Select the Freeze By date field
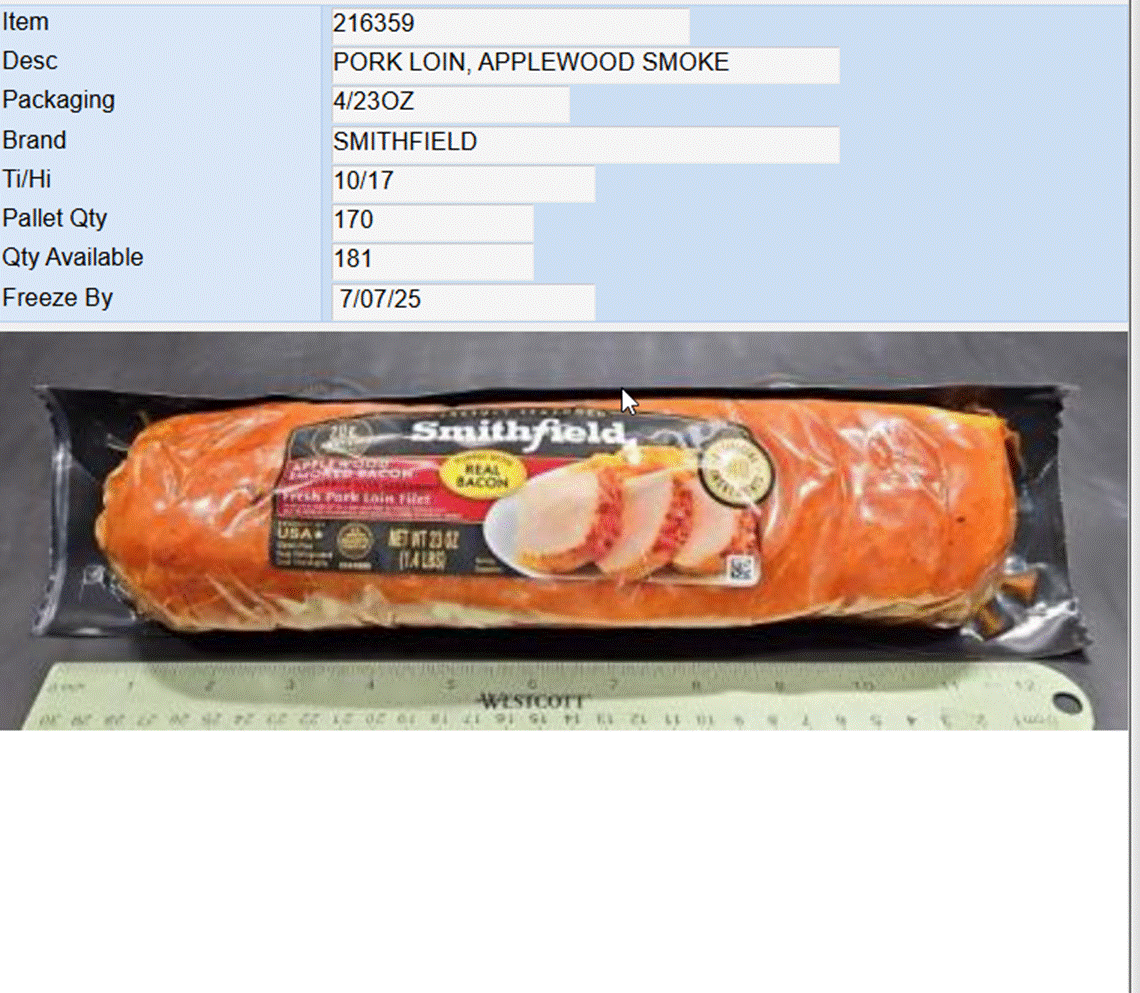This screenshot has height=993, width=1140. [x=463, y=300]
